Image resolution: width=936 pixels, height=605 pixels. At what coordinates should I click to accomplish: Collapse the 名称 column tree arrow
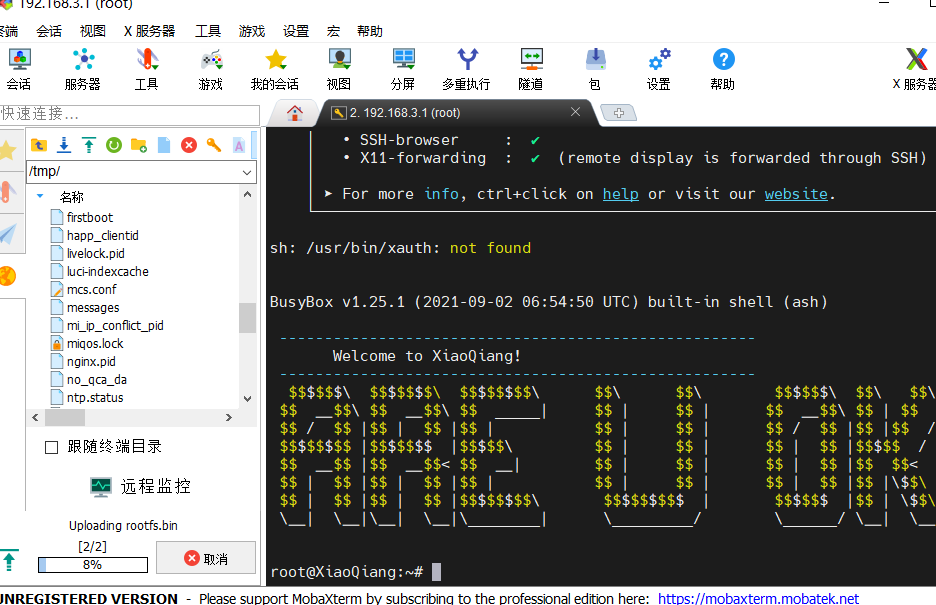[x=40, y=197]
